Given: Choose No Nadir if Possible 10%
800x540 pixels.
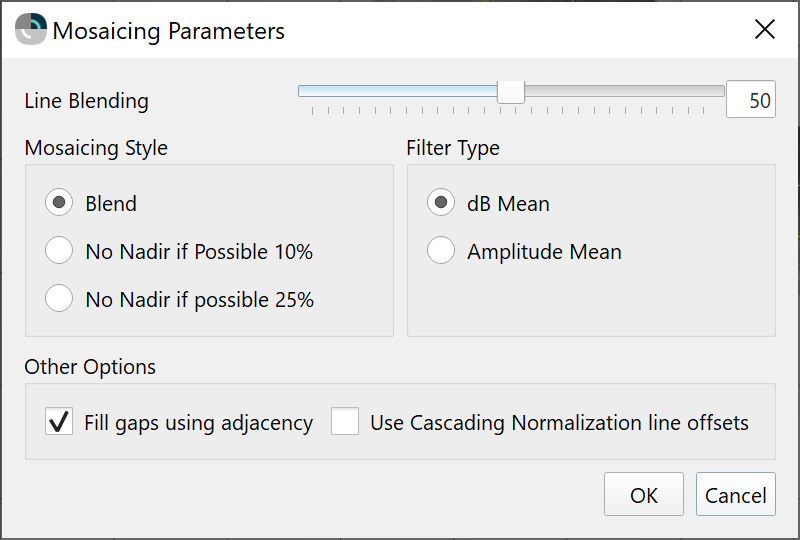Looking at the screenshot, I should 59,251.
